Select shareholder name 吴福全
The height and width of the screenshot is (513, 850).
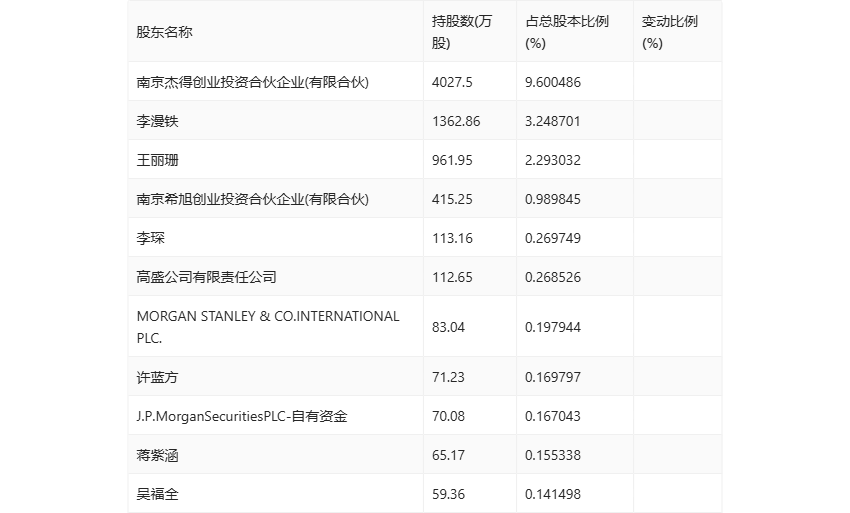coord(157,494)
